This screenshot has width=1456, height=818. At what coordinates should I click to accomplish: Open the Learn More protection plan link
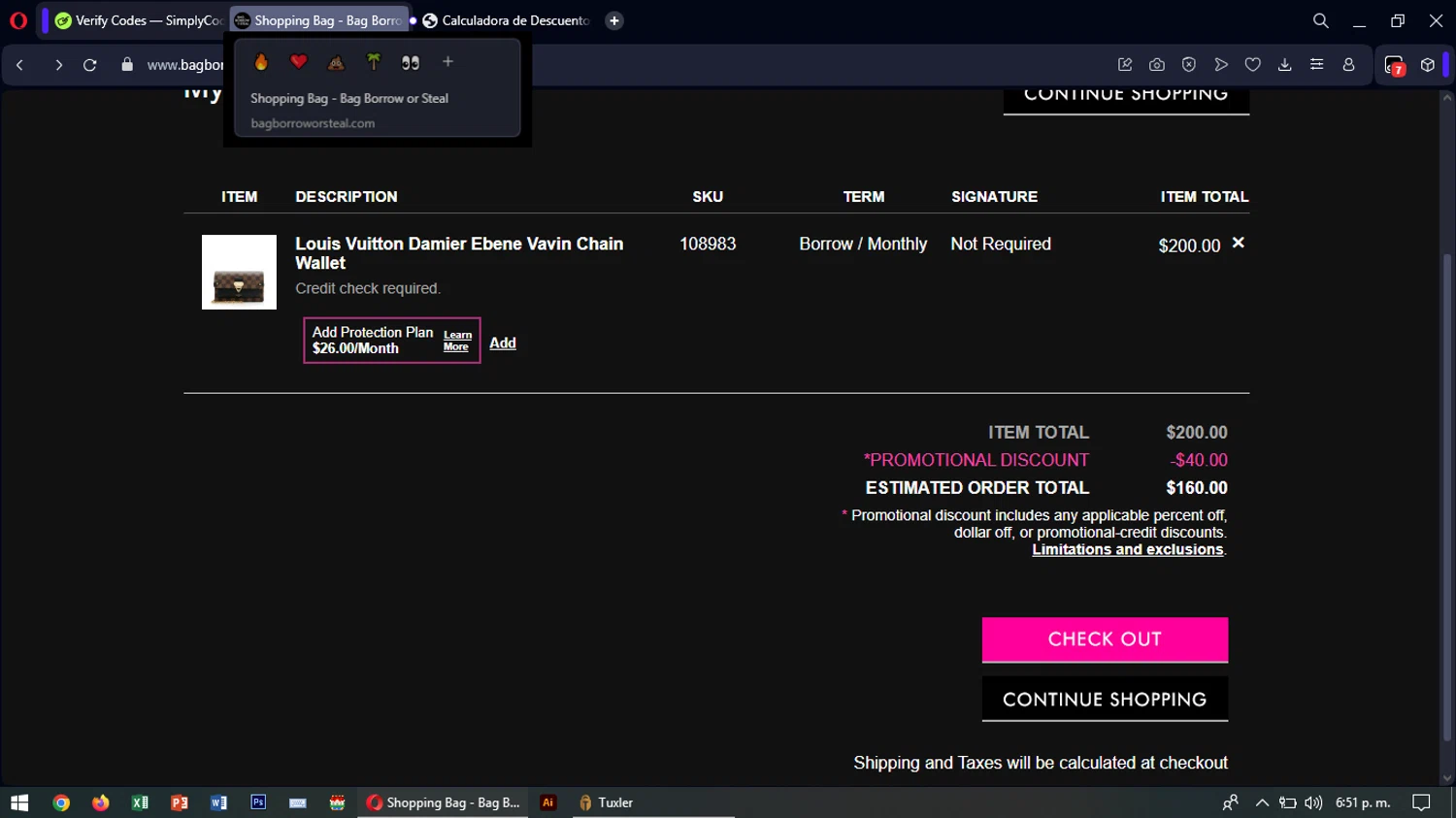pos(457,341)
